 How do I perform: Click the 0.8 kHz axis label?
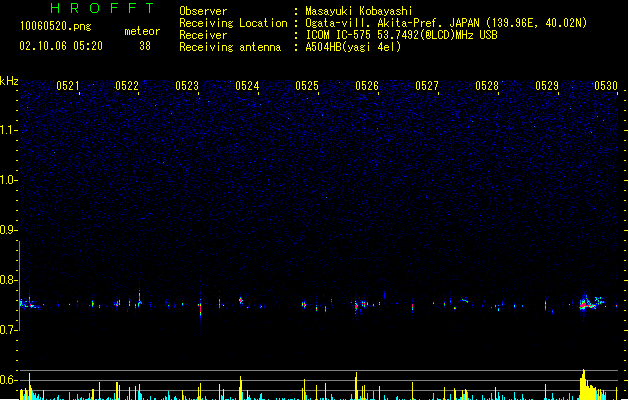tap(8, 280)
